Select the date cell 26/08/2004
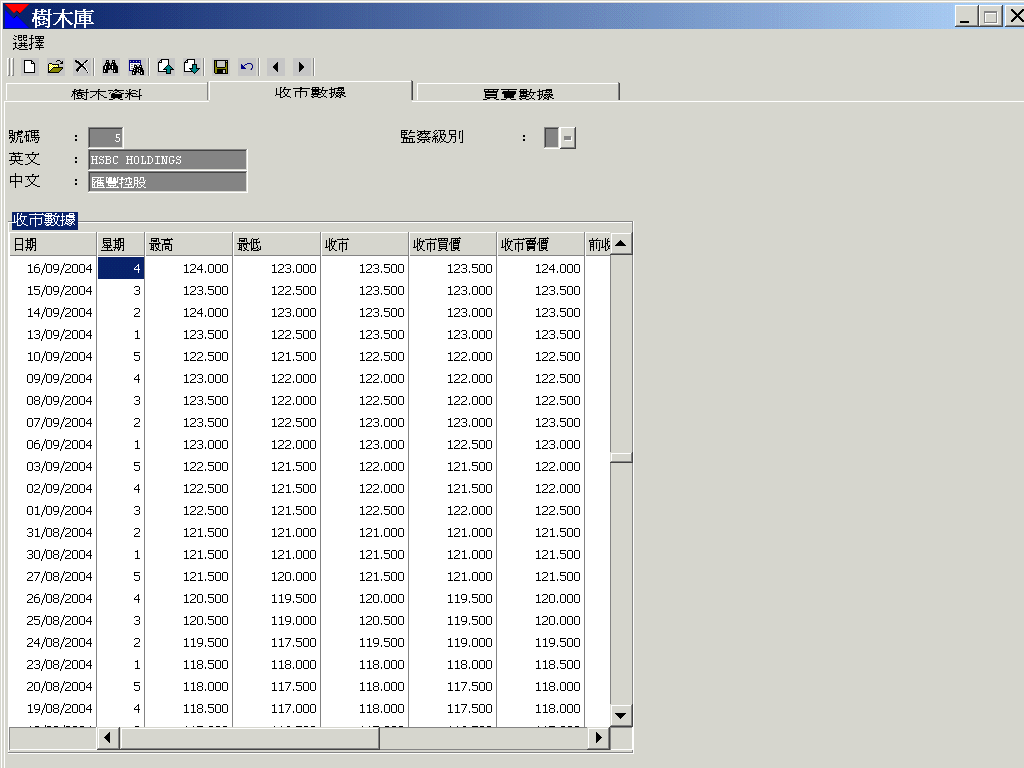This screenshot has width=1024, height=768. (x=53, y=598)
